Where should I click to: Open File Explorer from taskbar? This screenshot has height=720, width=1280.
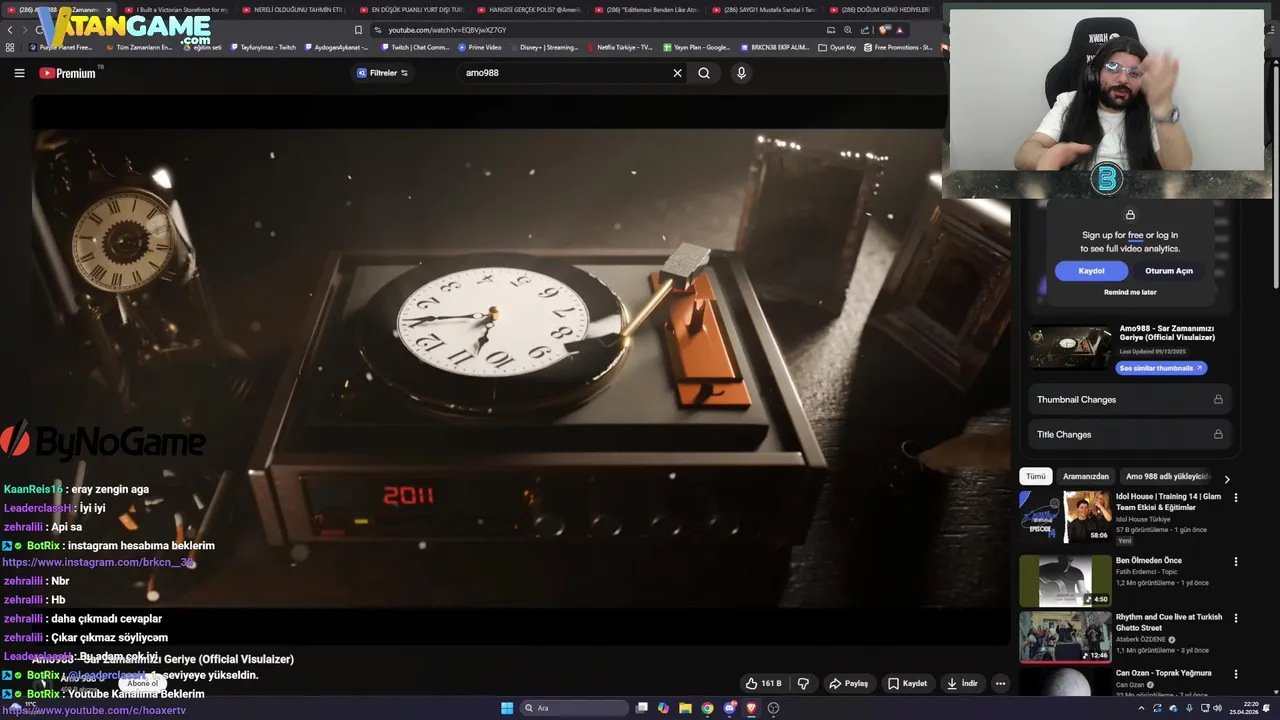point(685,708)
